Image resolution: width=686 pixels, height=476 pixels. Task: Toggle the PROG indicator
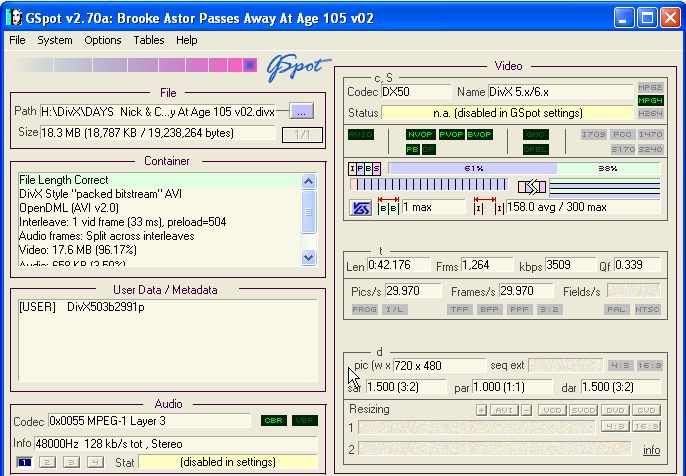click(x=364, y=310)
